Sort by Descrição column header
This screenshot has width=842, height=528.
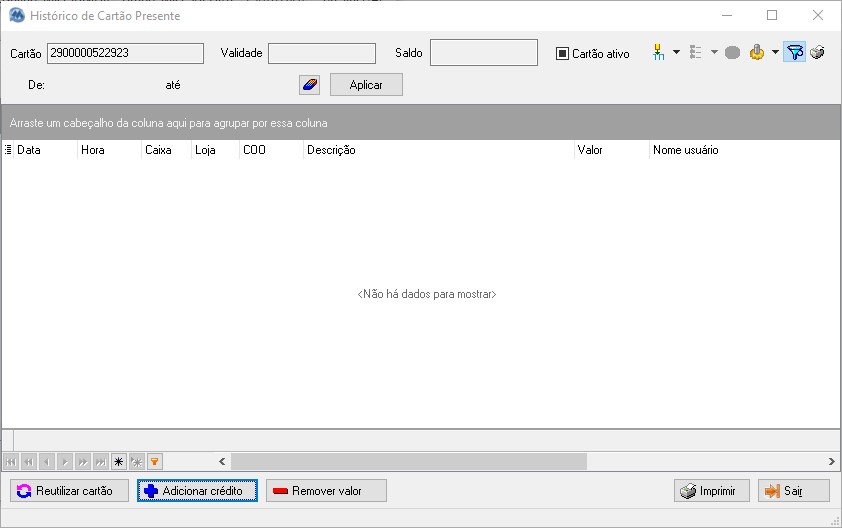click(439, 150)
